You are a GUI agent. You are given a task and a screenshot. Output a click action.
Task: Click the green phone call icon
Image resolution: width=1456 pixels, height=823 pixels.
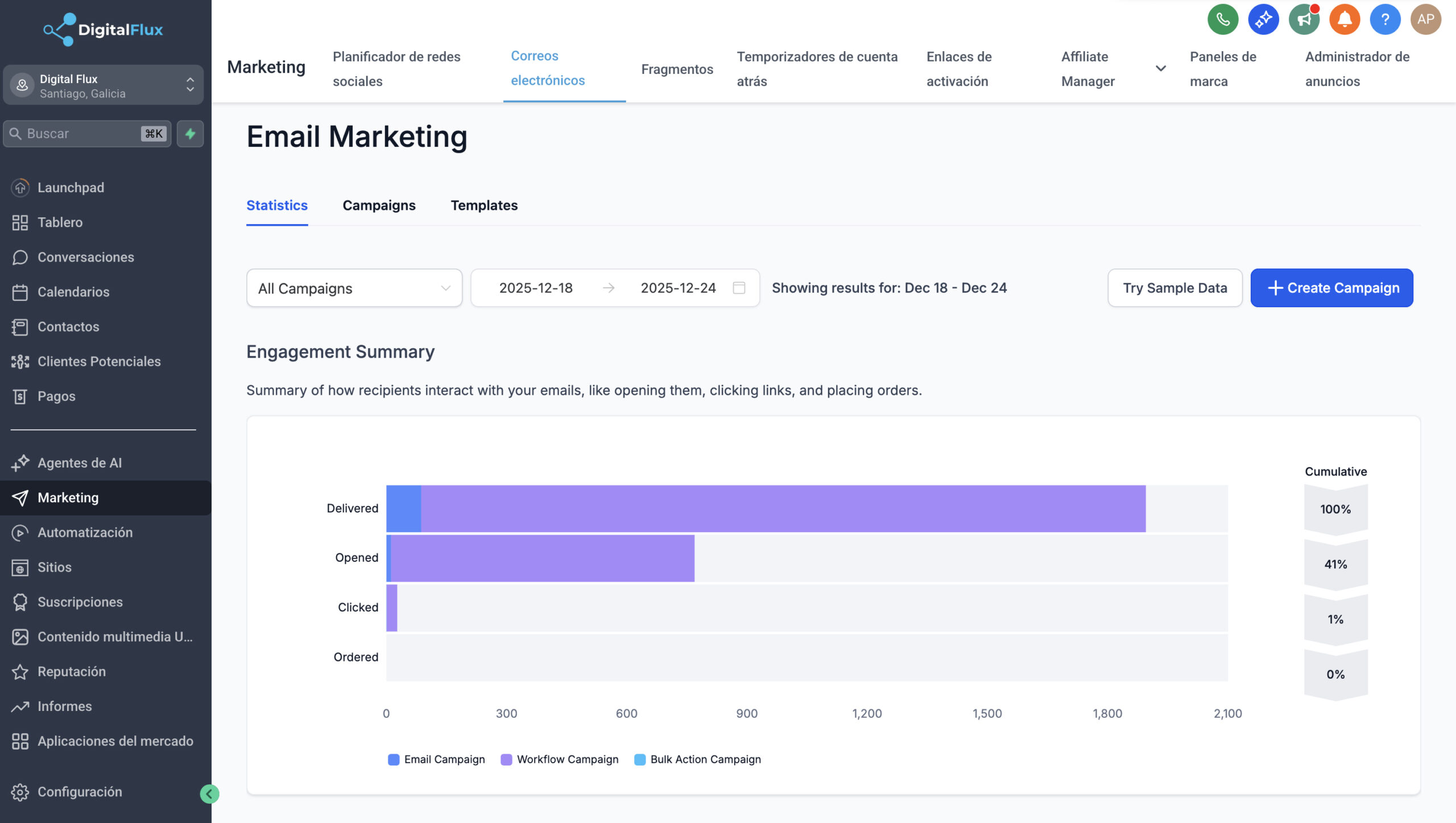[x=1223, y=19]
